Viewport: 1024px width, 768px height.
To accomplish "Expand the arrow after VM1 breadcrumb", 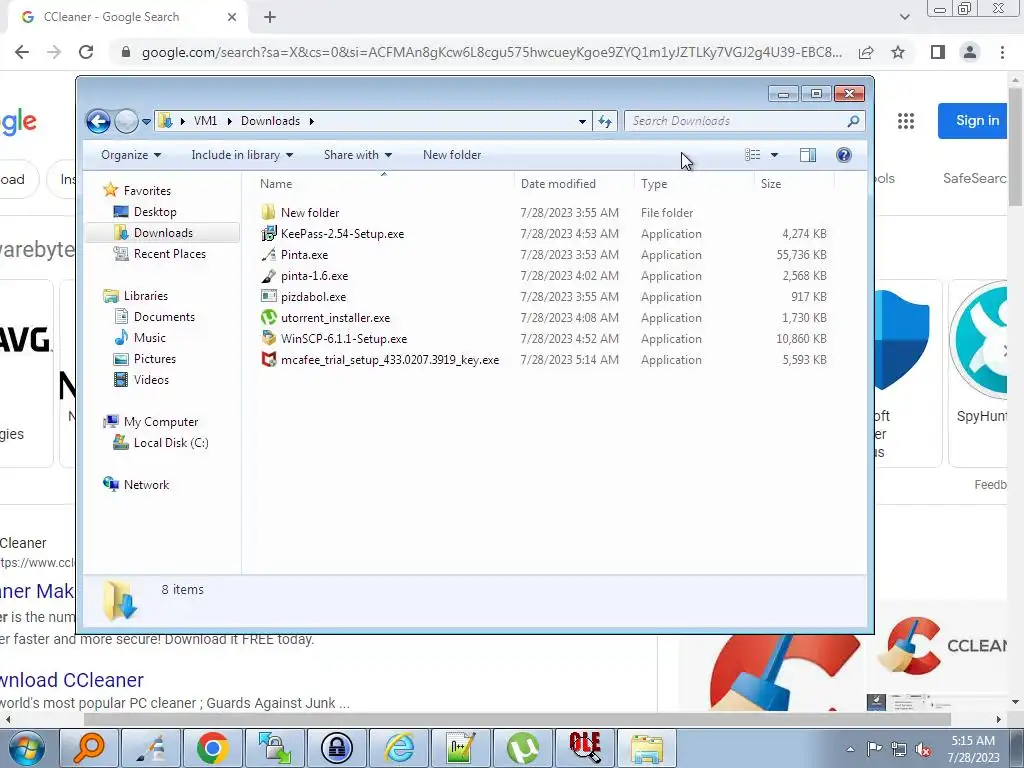I will [x=229, y=121].
